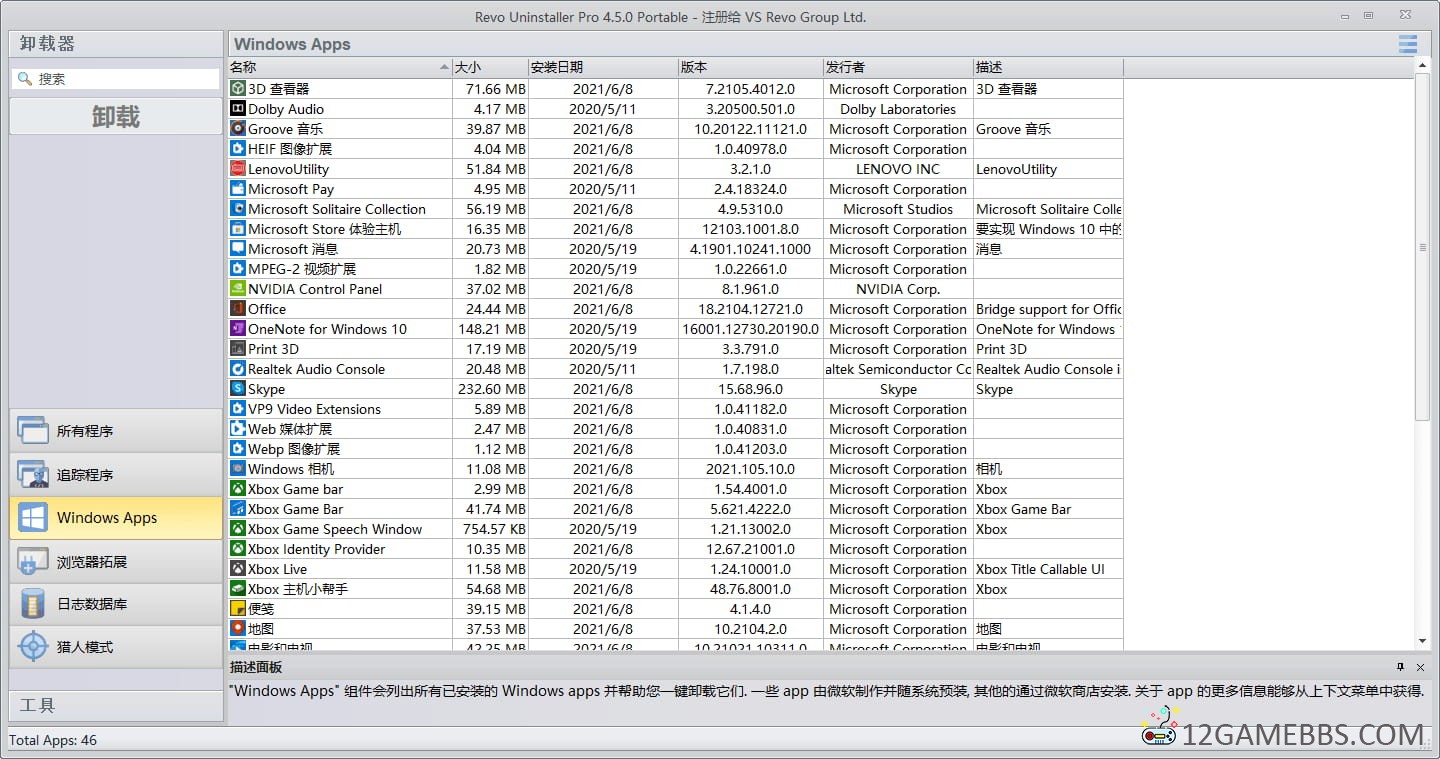Click the Groove 音乐 app icon

(238, 129)
